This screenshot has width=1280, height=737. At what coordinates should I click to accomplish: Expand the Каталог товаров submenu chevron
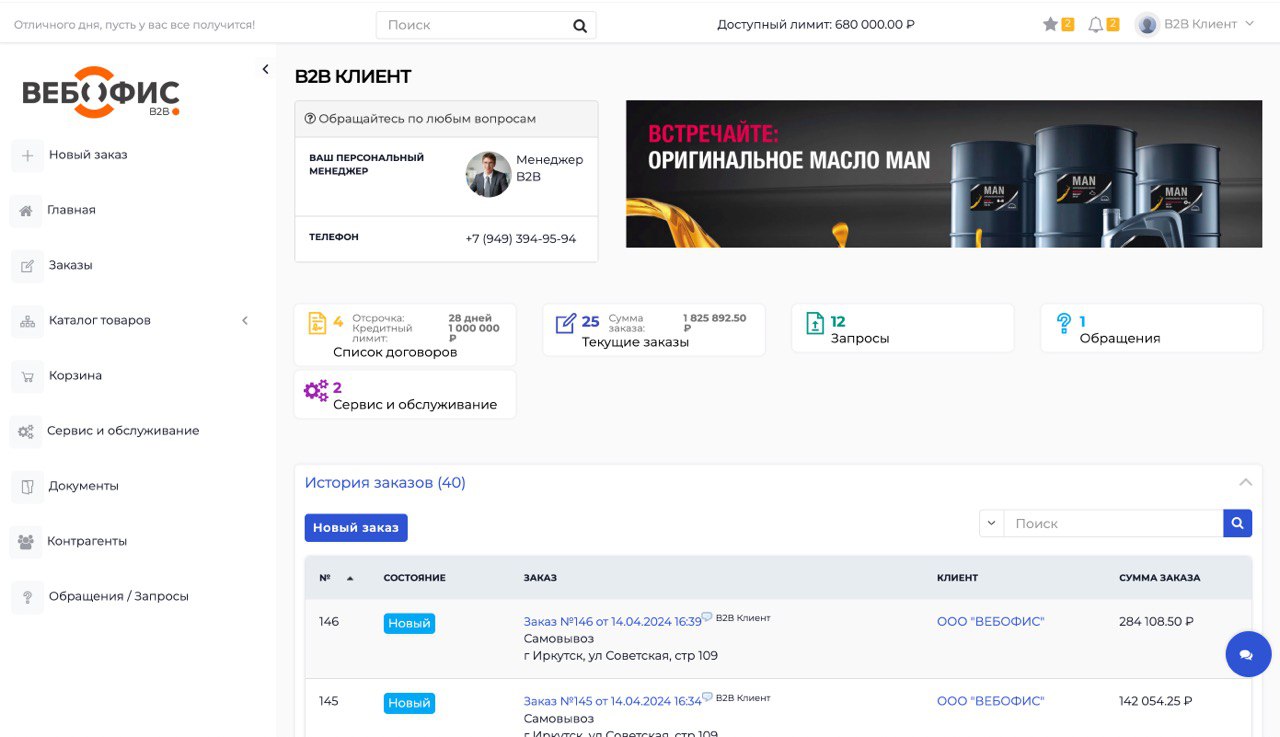[x=245, y=321]
